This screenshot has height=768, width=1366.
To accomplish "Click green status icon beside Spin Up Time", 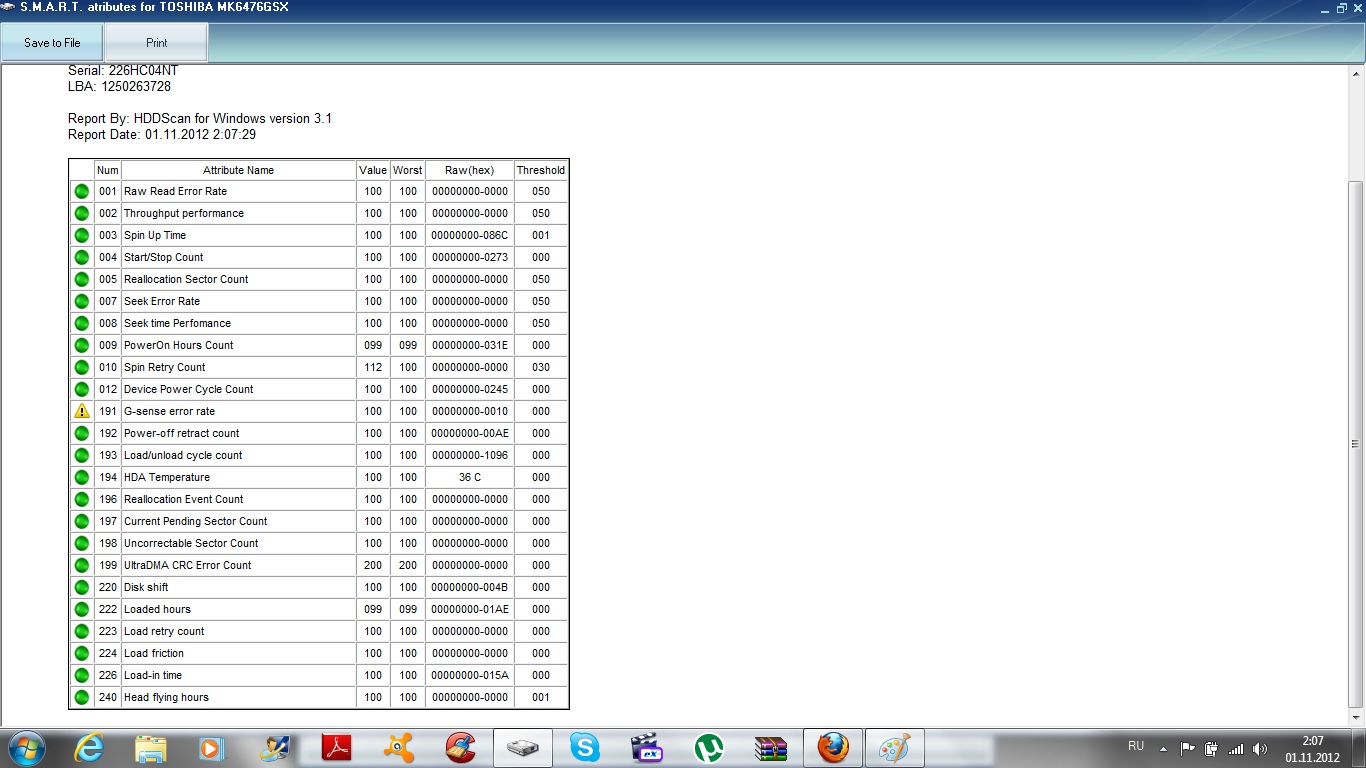I will [x=82, y=235].
